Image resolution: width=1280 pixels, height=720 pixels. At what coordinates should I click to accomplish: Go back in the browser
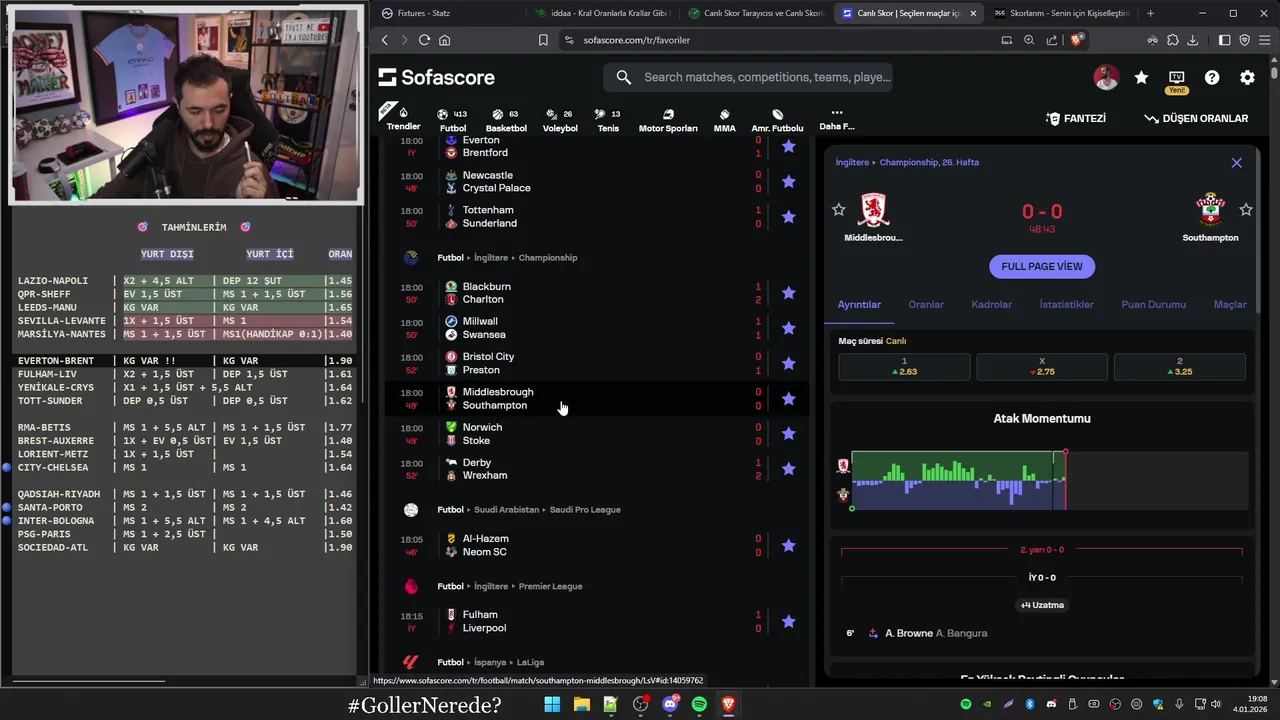(385, 40)
